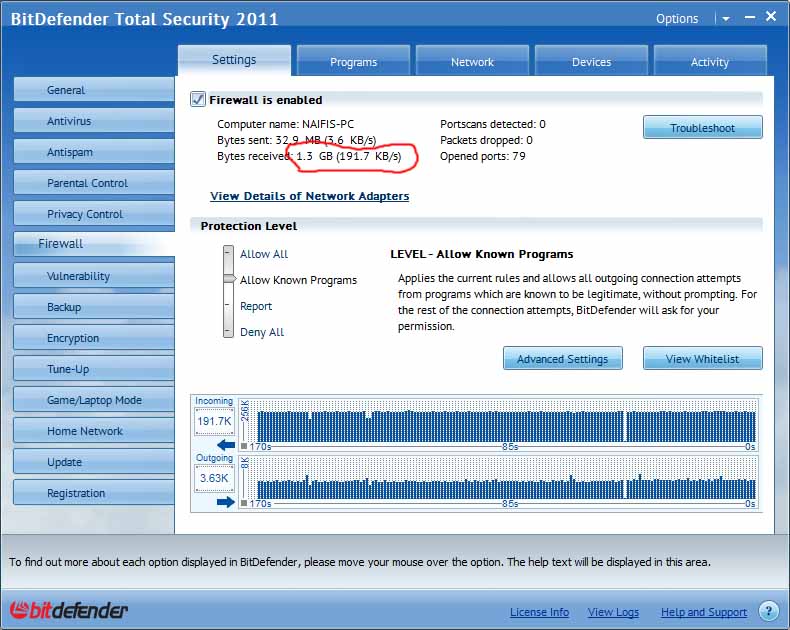Open the Backup section
Screen dimensions: 790x630
(94, 307)
